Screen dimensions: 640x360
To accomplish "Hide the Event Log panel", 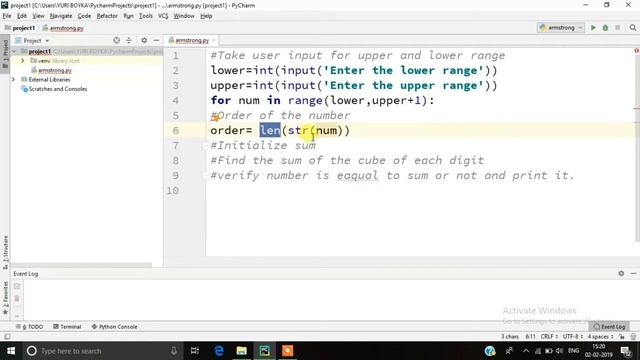I will pyautogui.click(x=633, y=273).
